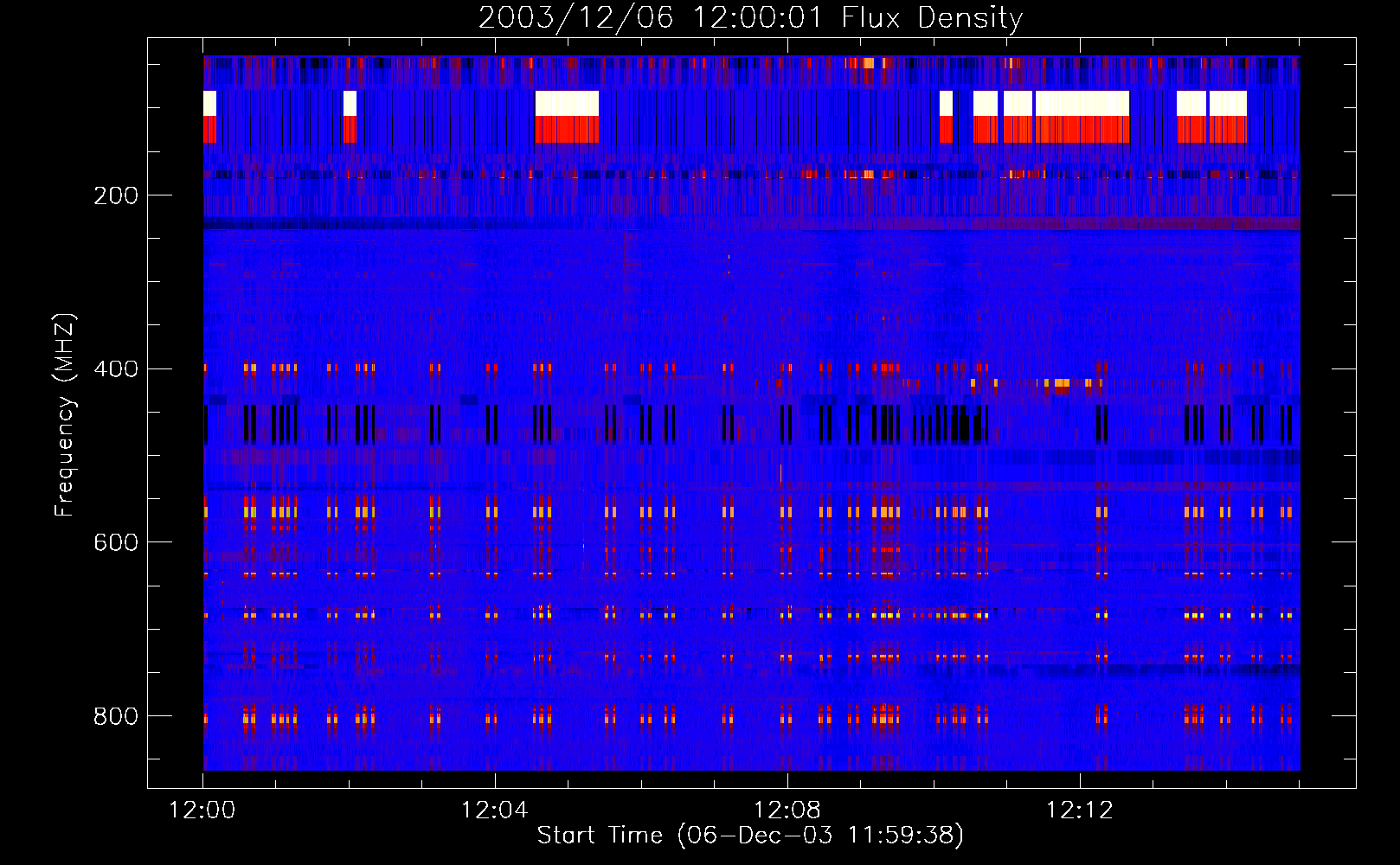
Task: Click the plot title "2003/12/06 12:00:01 Flux Density"
Action: [x=750, y=17]
